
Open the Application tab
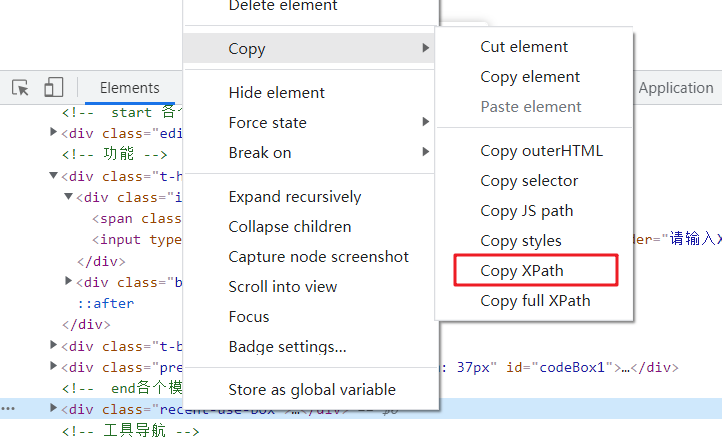[x=676, y=88]
